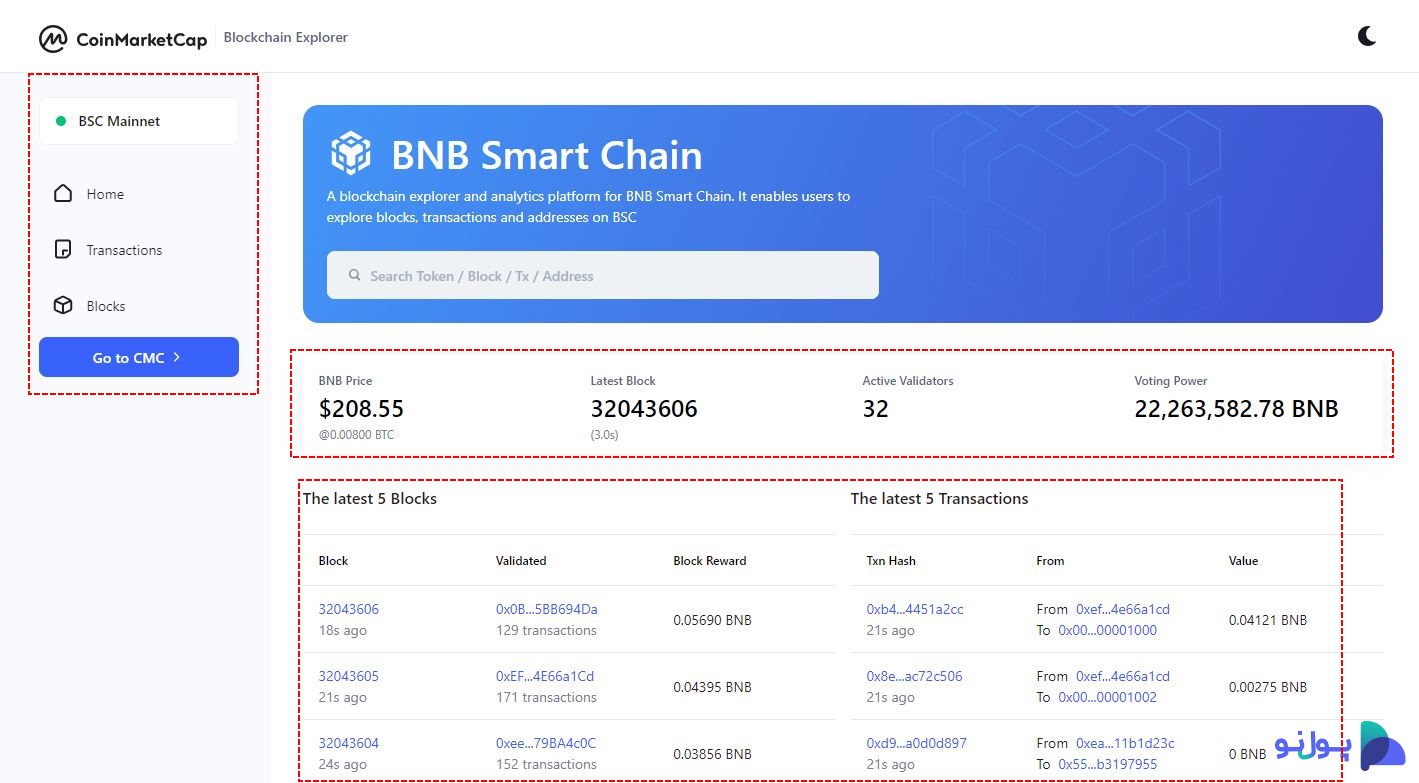Open Blocks page from sidebar
This screenshot has width=1419, height=783.
click(106, 306)
